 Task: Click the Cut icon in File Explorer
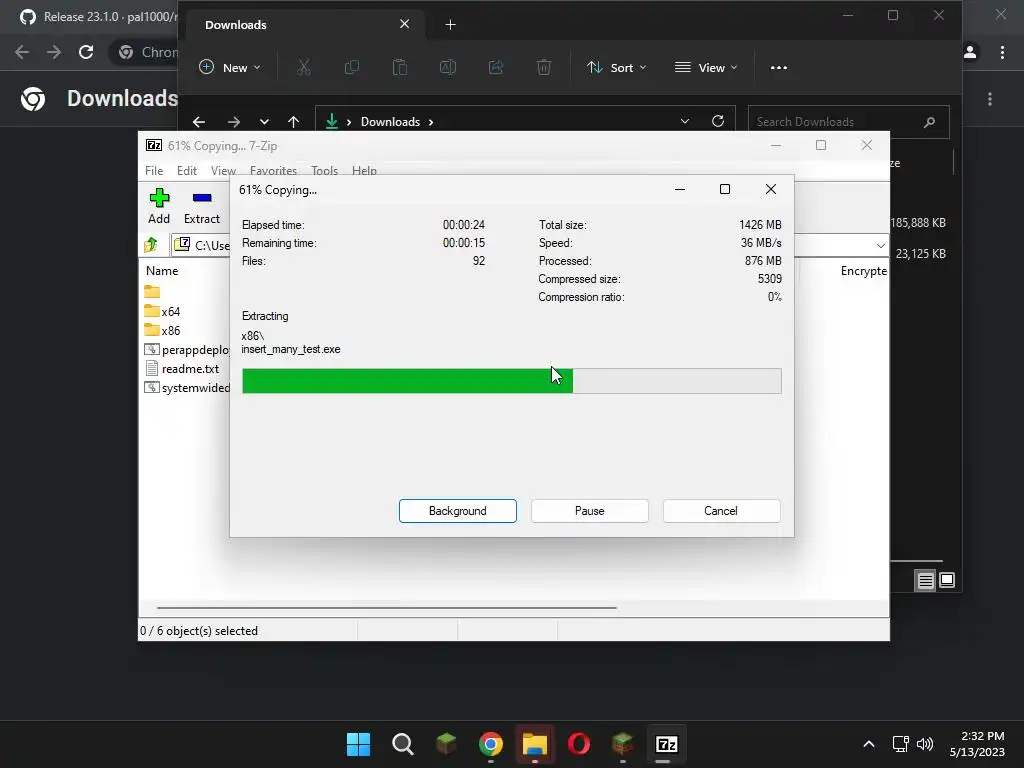304,67
